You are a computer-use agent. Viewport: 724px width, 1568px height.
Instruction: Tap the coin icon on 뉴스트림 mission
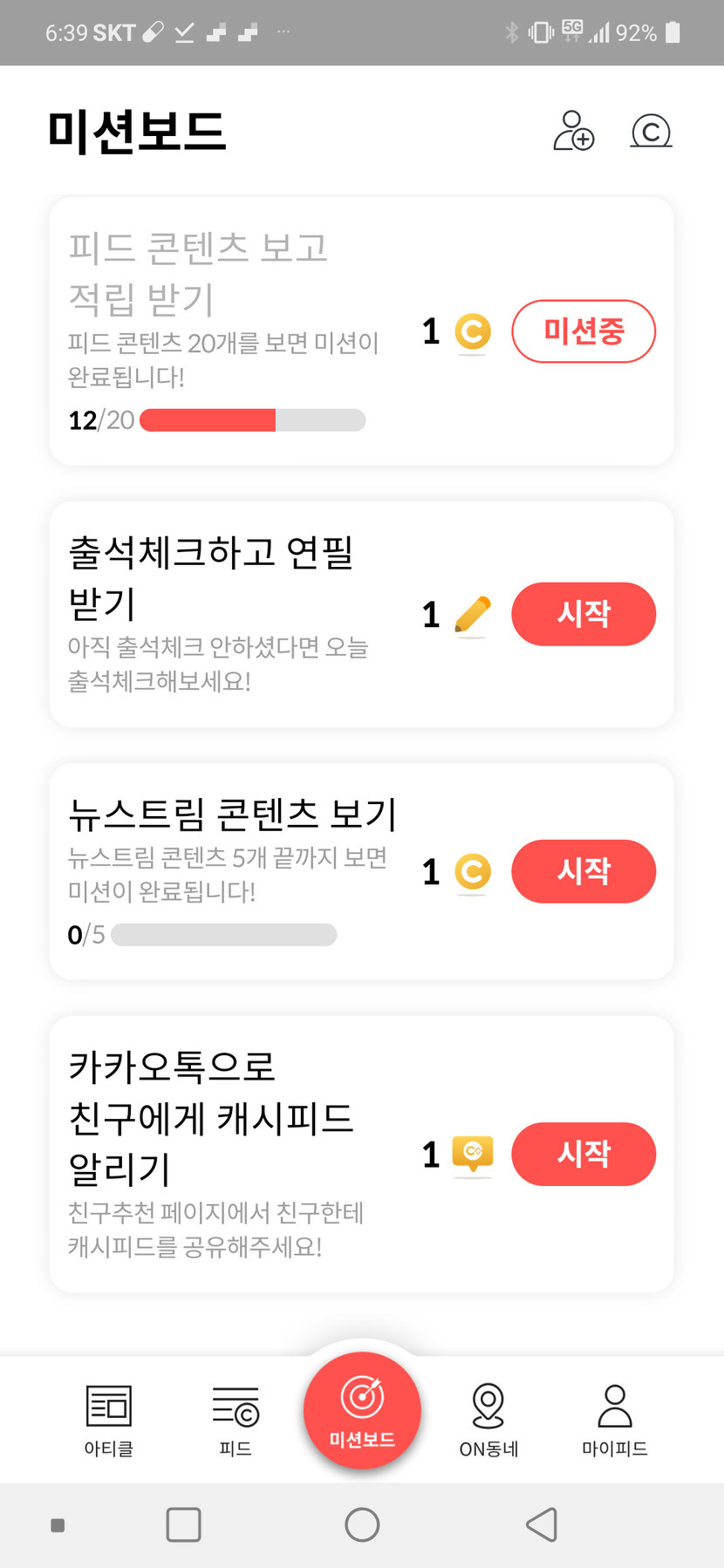473,871
